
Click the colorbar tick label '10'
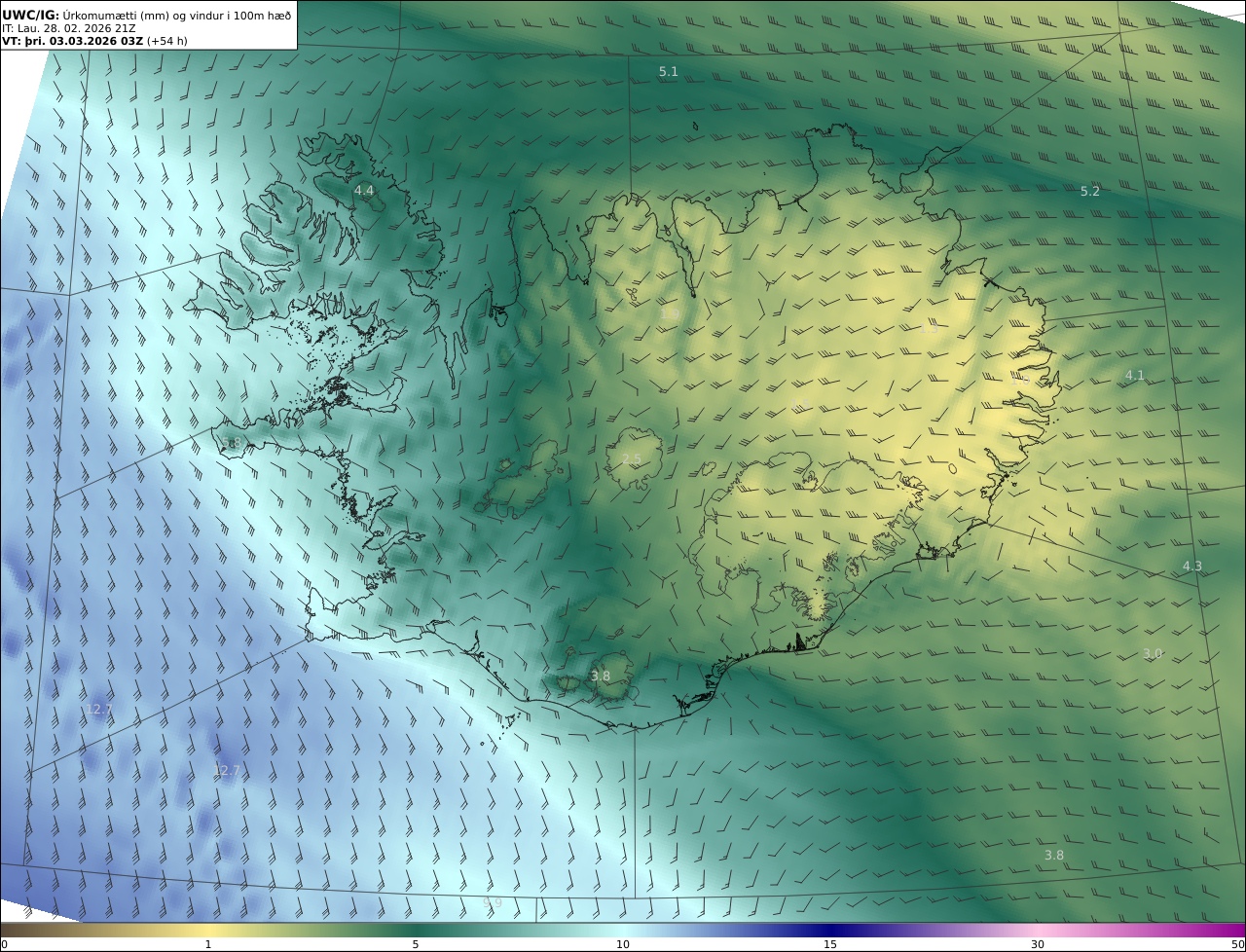pyautogui.click(x=623, y=944)
